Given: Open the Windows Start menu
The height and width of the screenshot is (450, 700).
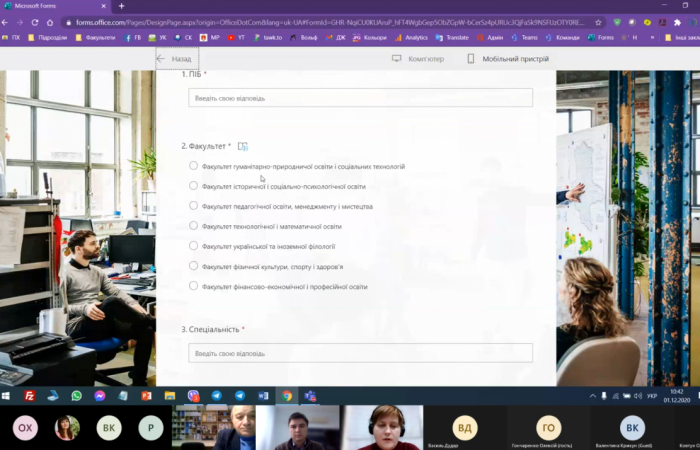Looking at the screenshot, I should pyautogui.click(x=6, y=396).
